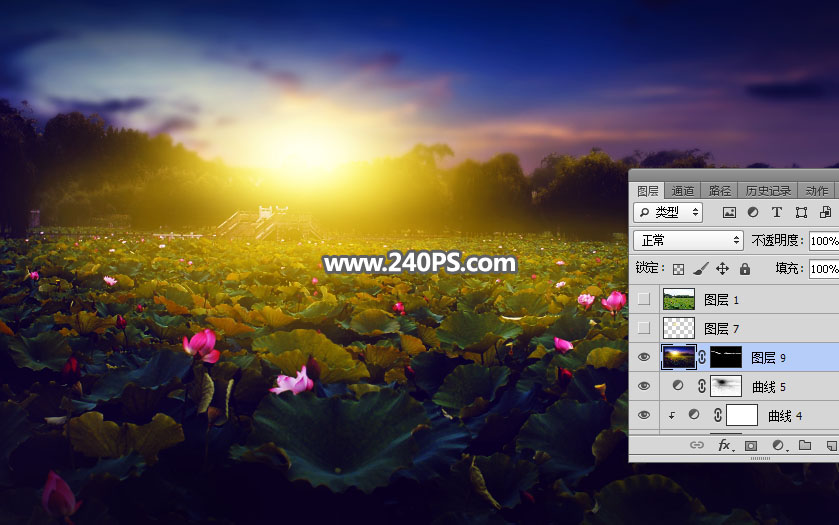Image resolution: width=839 pixels, height=525 pixels.
Task: Select 图层 1 thumbnail
Action: [678, 299]
